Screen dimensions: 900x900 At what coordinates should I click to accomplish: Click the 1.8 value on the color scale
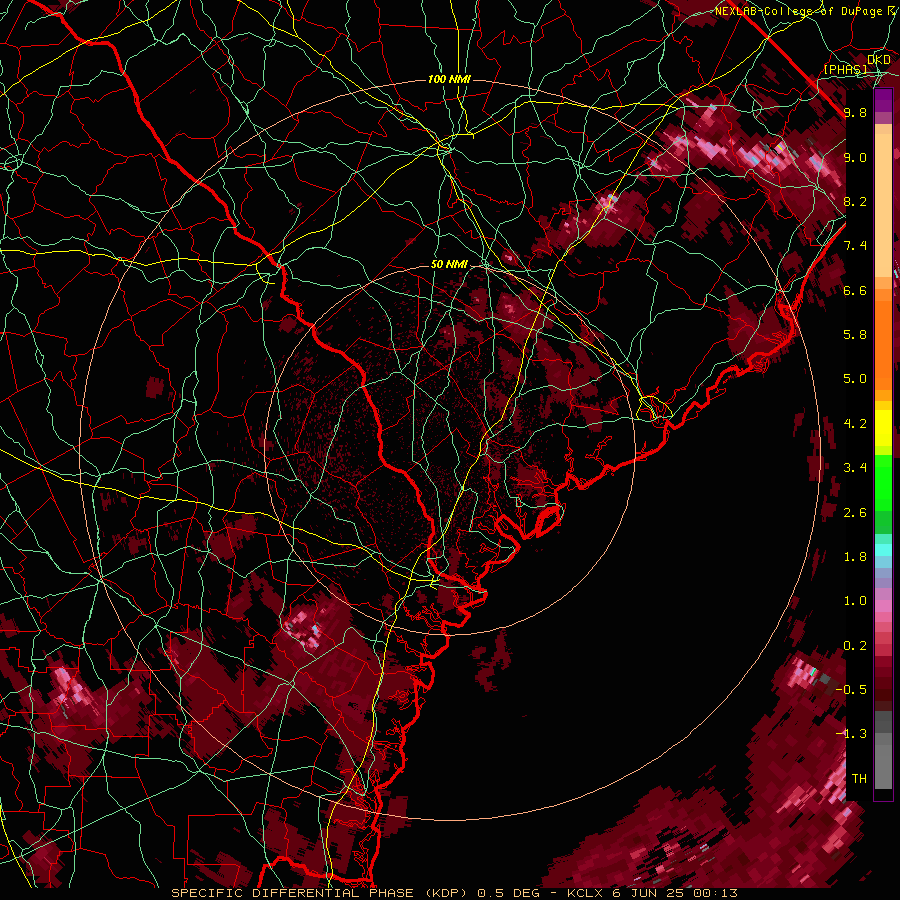pos(855,557)
